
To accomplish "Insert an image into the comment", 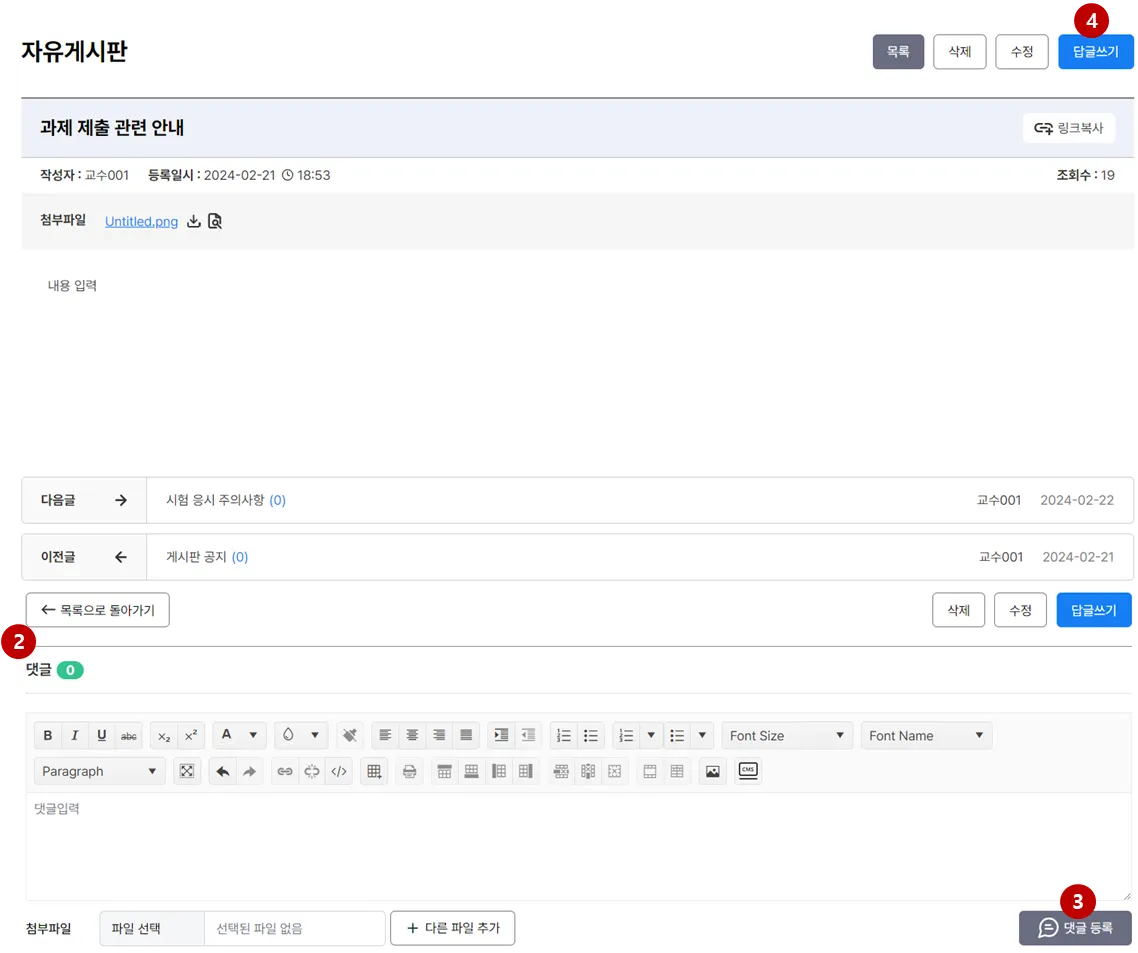I will [713, 771].
